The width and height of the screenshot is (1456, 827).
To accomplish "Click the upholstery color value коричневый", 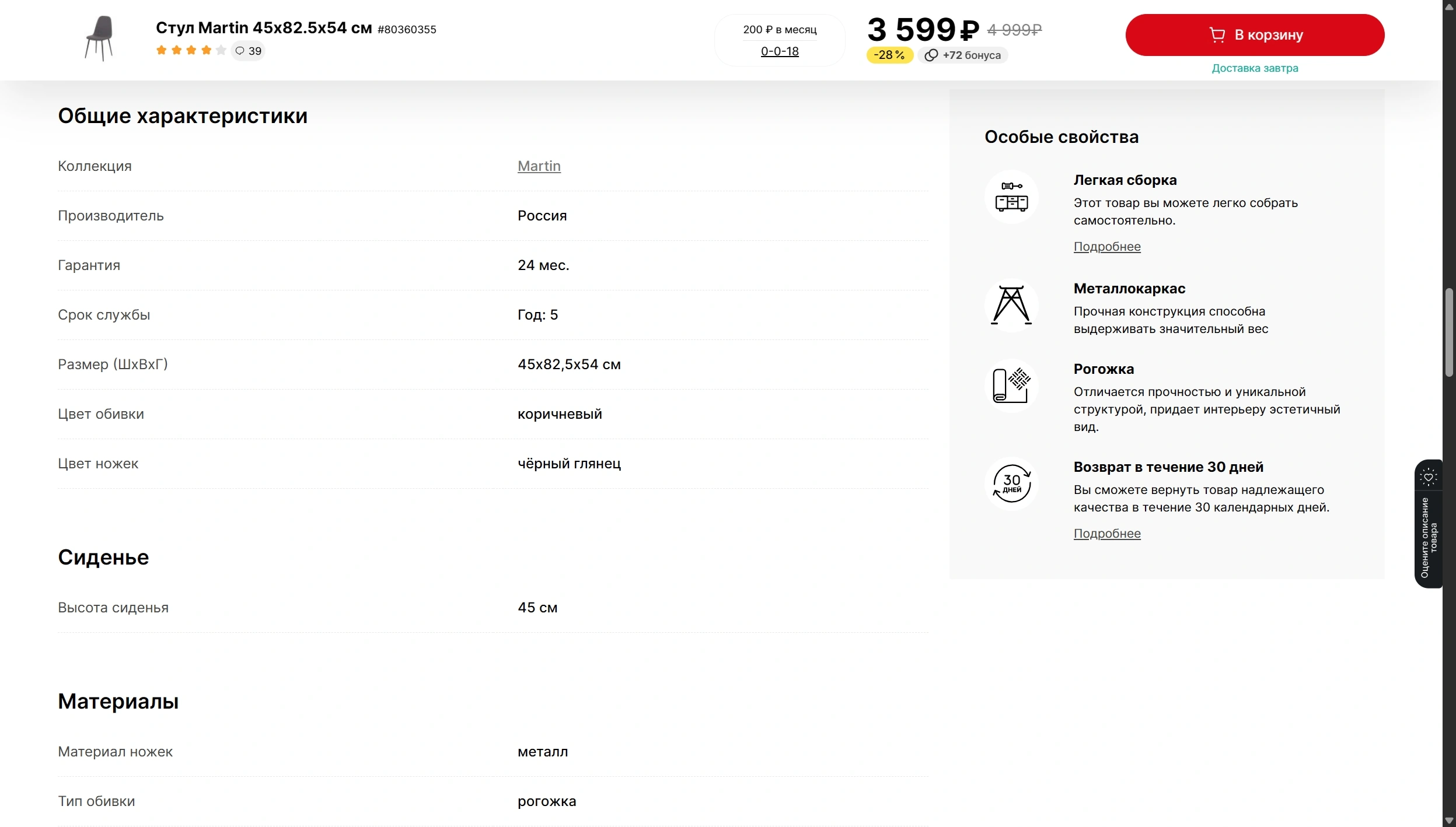I will [560, 414].
